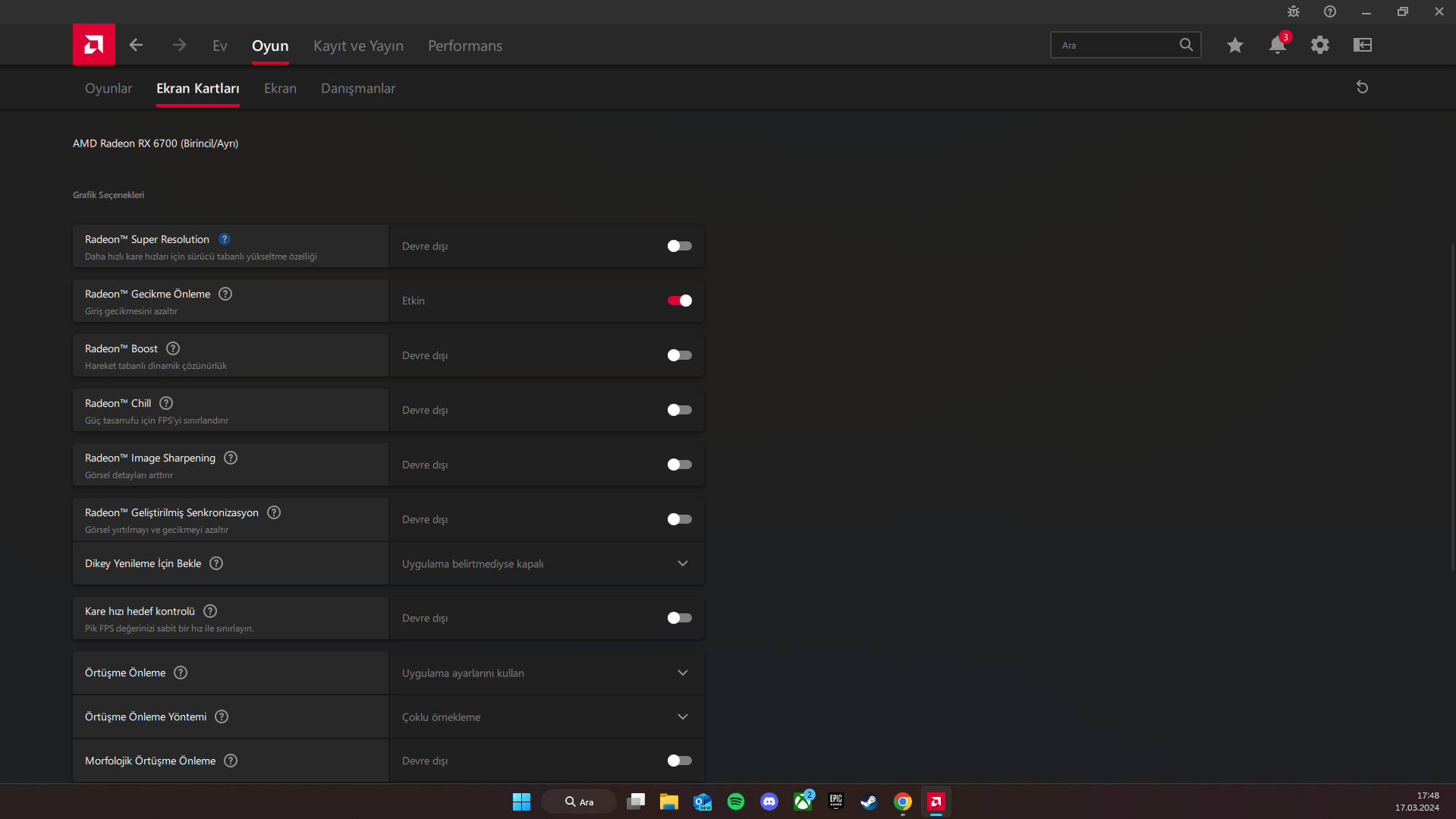Click the reset defaults arrow icon
Viewport: 1456px width, 819px height.
coord(1363,87)
